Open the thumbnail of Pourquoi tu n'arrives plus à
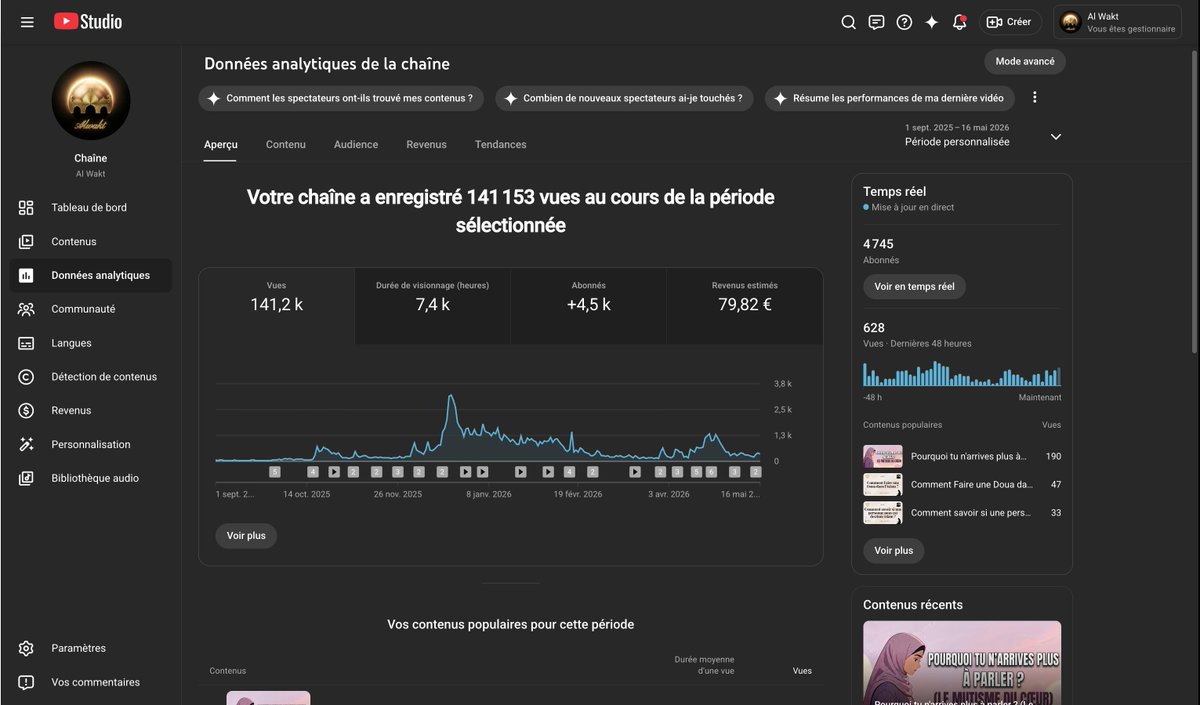 point(883,457)
